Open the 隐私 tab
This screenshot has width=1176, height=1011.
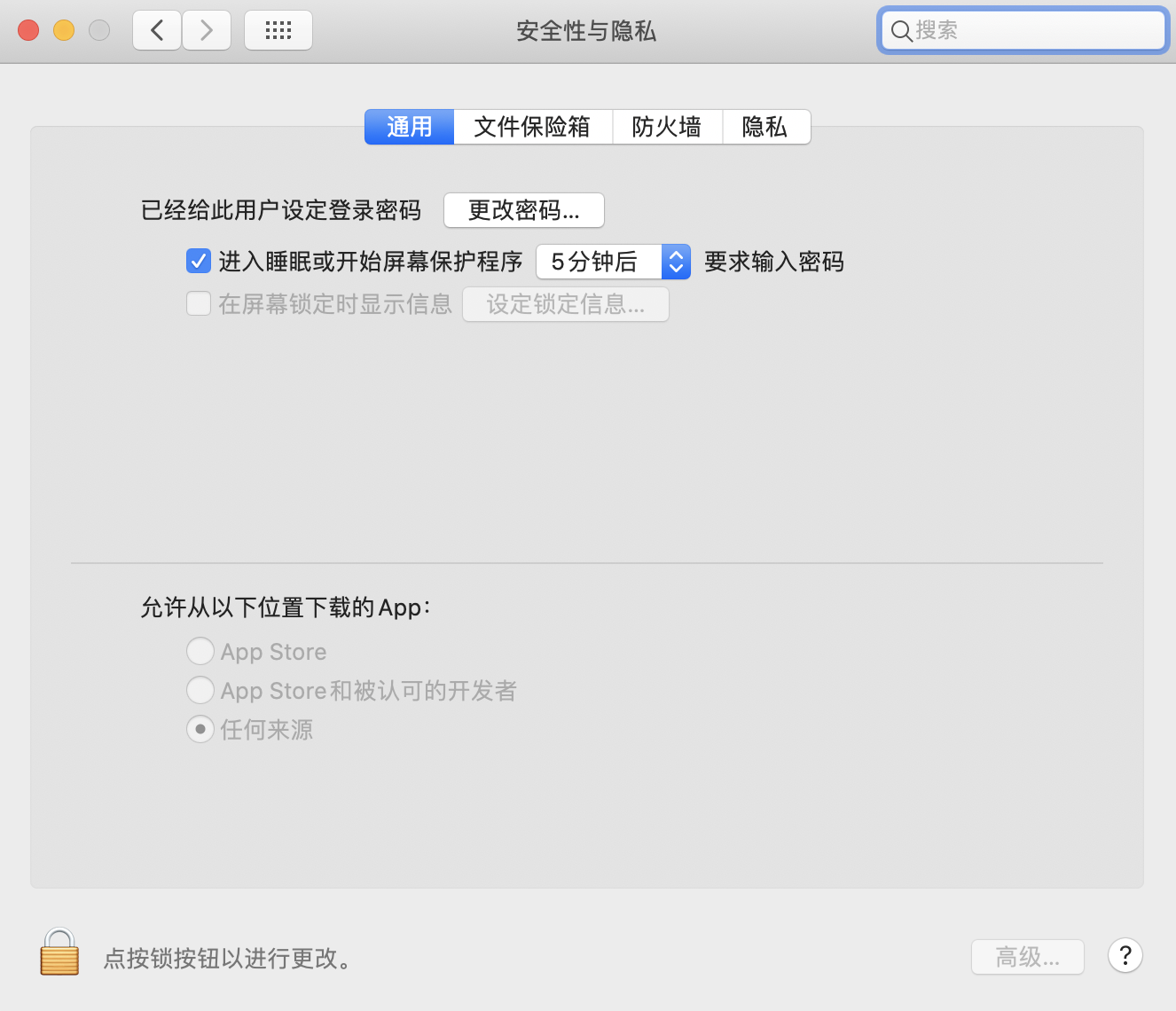(x=765, y=127)
